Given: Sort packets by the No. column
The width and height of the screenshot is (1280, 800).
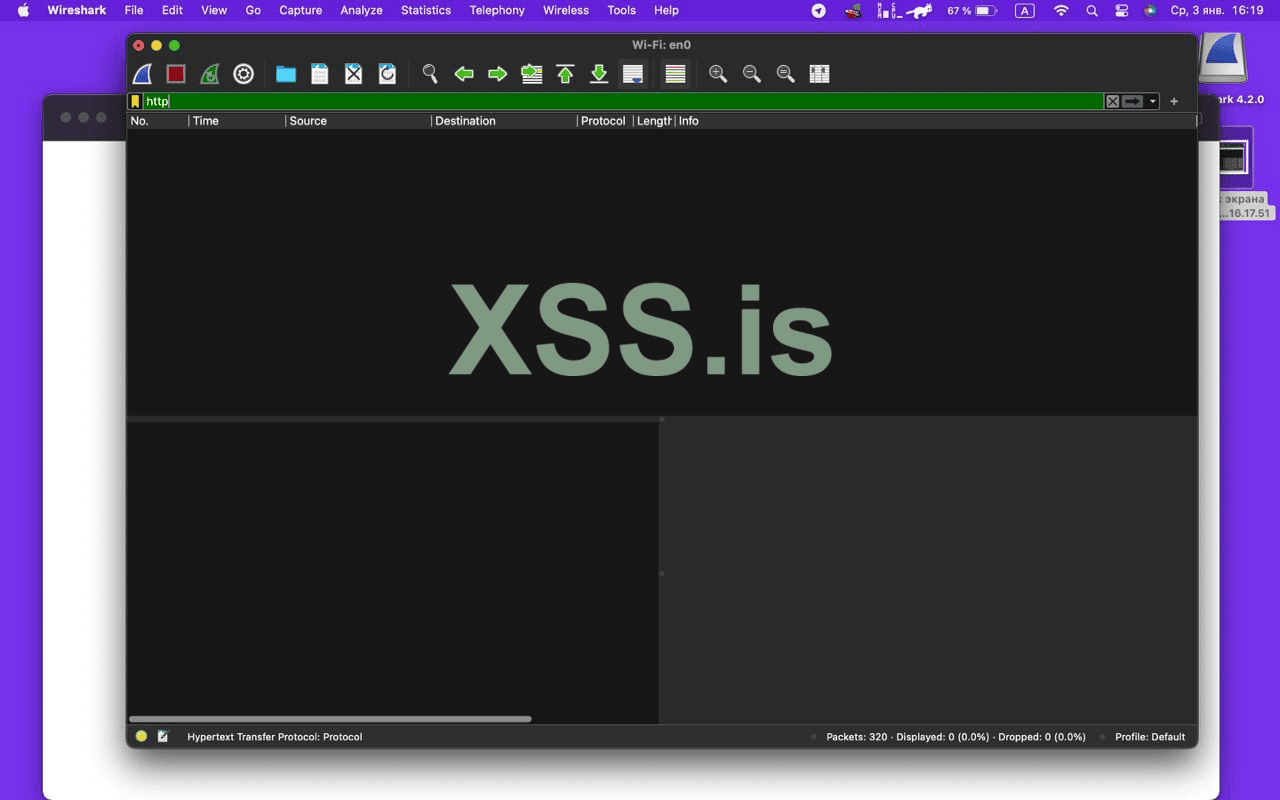Looking at the screenshot, I should pos(158,121).
